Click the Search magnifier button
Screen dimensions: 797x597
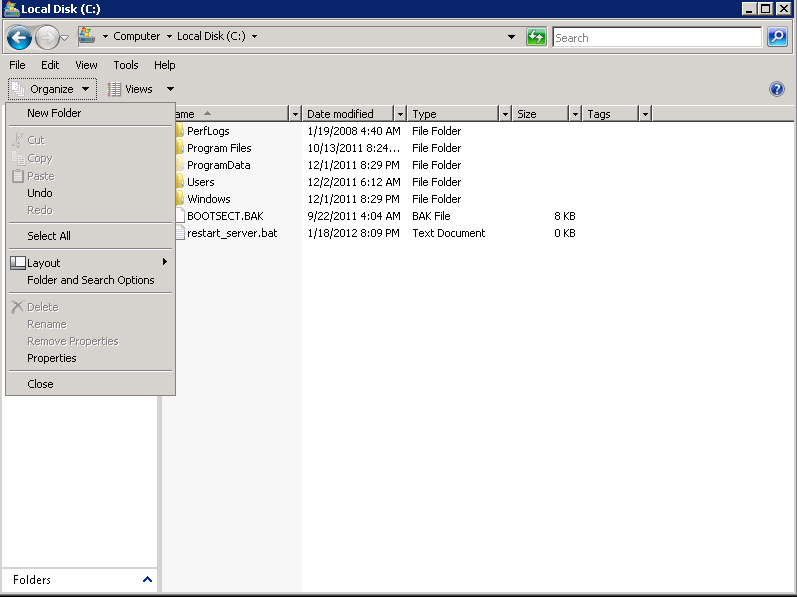(777, 37)
